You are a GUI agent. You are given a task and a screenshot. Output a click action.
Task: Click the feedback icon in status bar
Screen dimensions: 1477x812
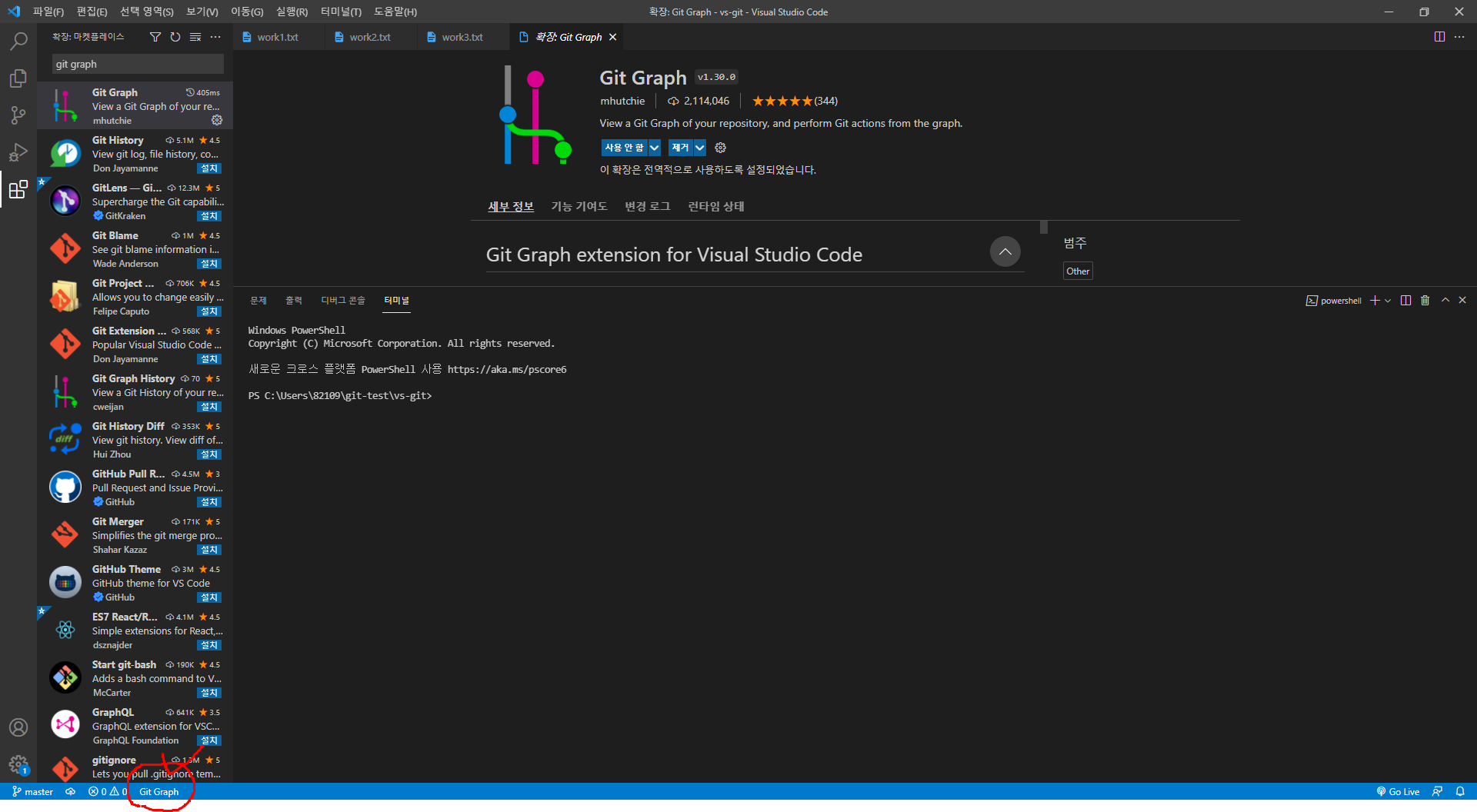pyautogui.click(x=1437, y=791)
